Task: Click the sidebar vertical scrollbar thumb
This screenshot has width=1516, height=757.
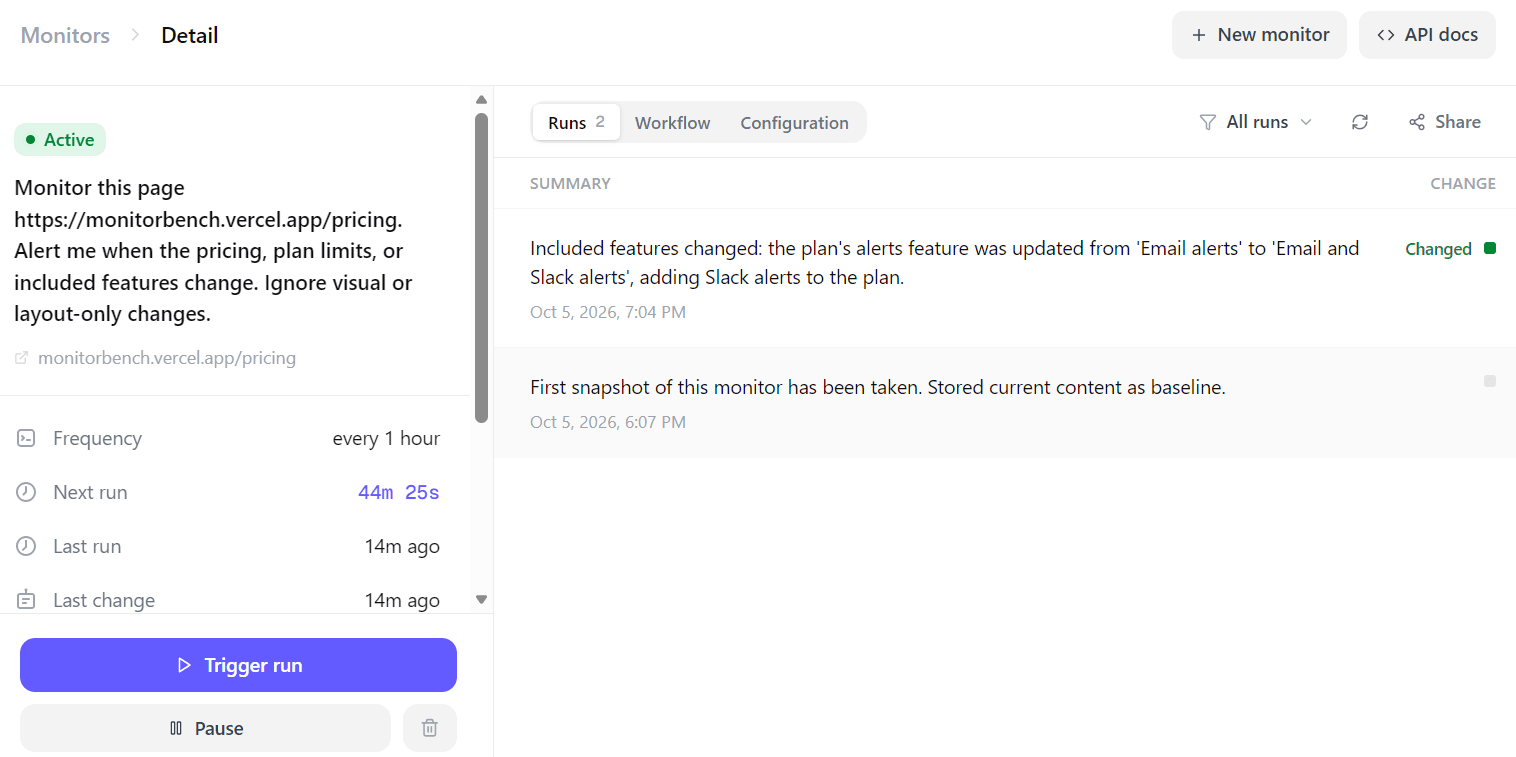Action: click(481, 267)
